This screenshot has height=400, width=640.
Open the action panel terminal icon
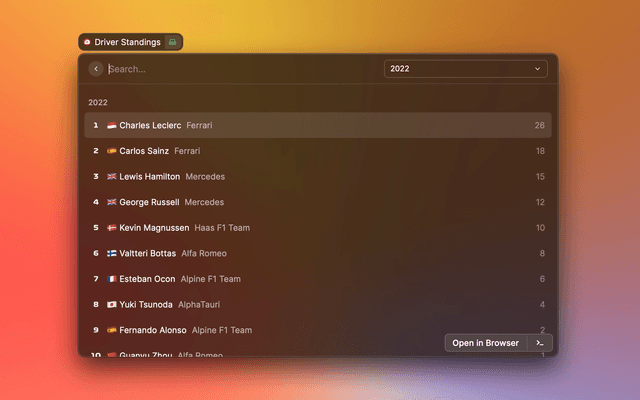point(539,343)
